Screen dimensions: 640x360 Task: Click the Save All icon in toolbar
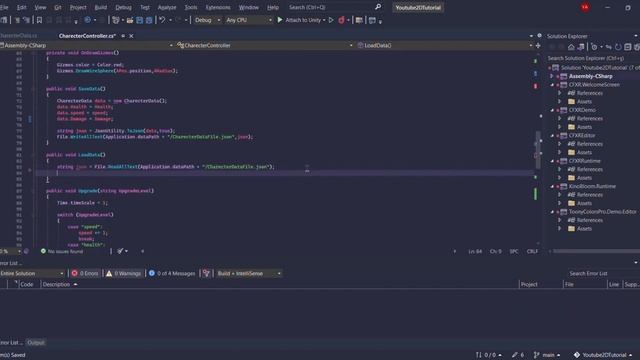(149, 20)
